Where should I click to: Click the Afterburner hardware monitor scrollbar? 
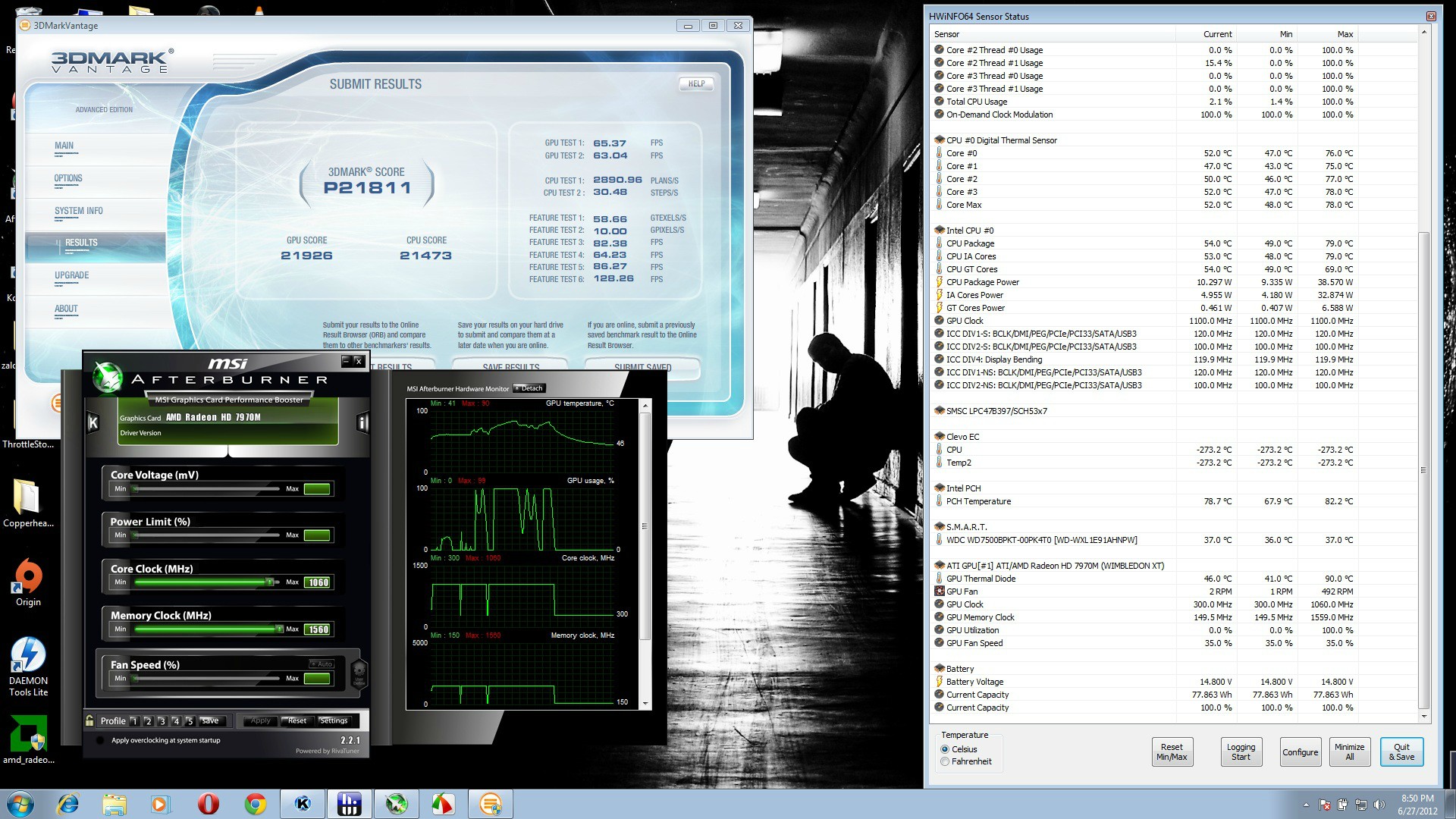tap(645, 526)
